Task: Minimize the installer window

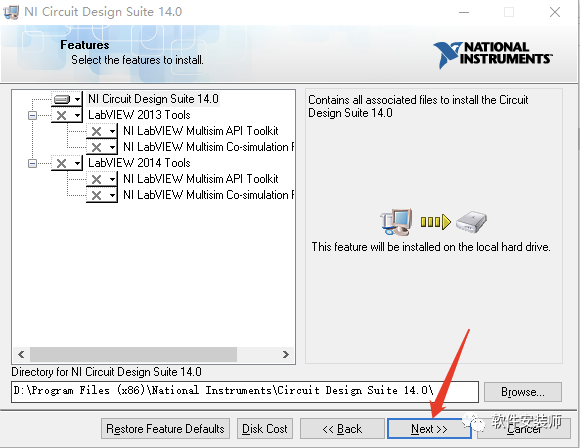Action: 464,12
